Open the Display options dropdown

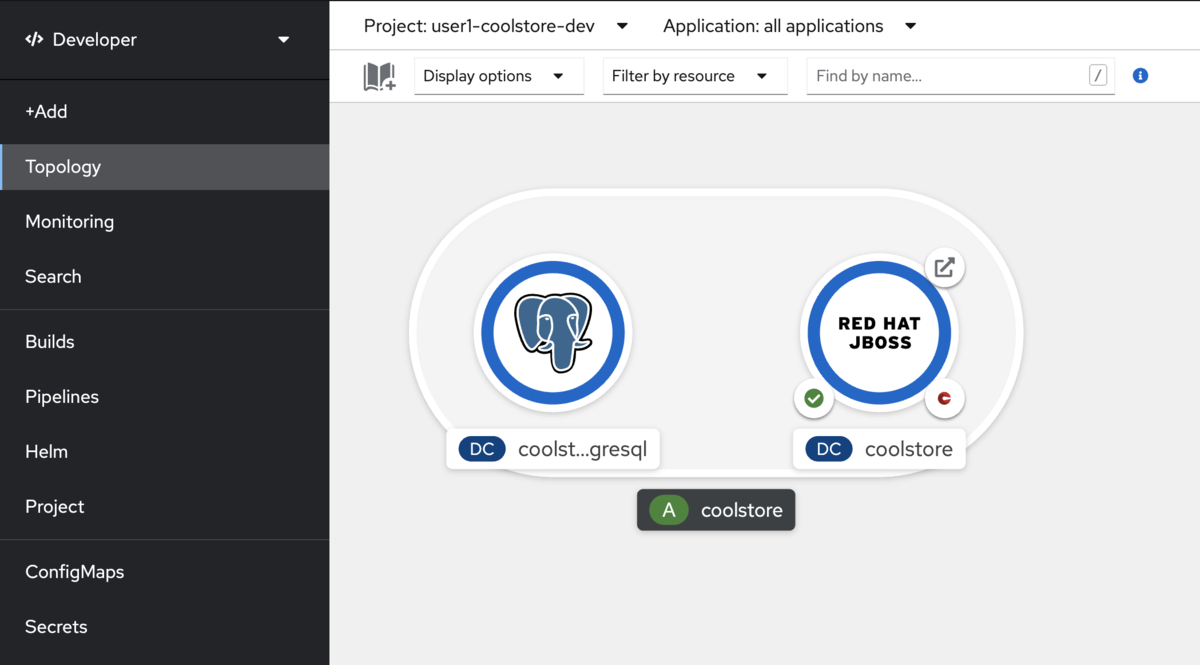coord(499,76)
